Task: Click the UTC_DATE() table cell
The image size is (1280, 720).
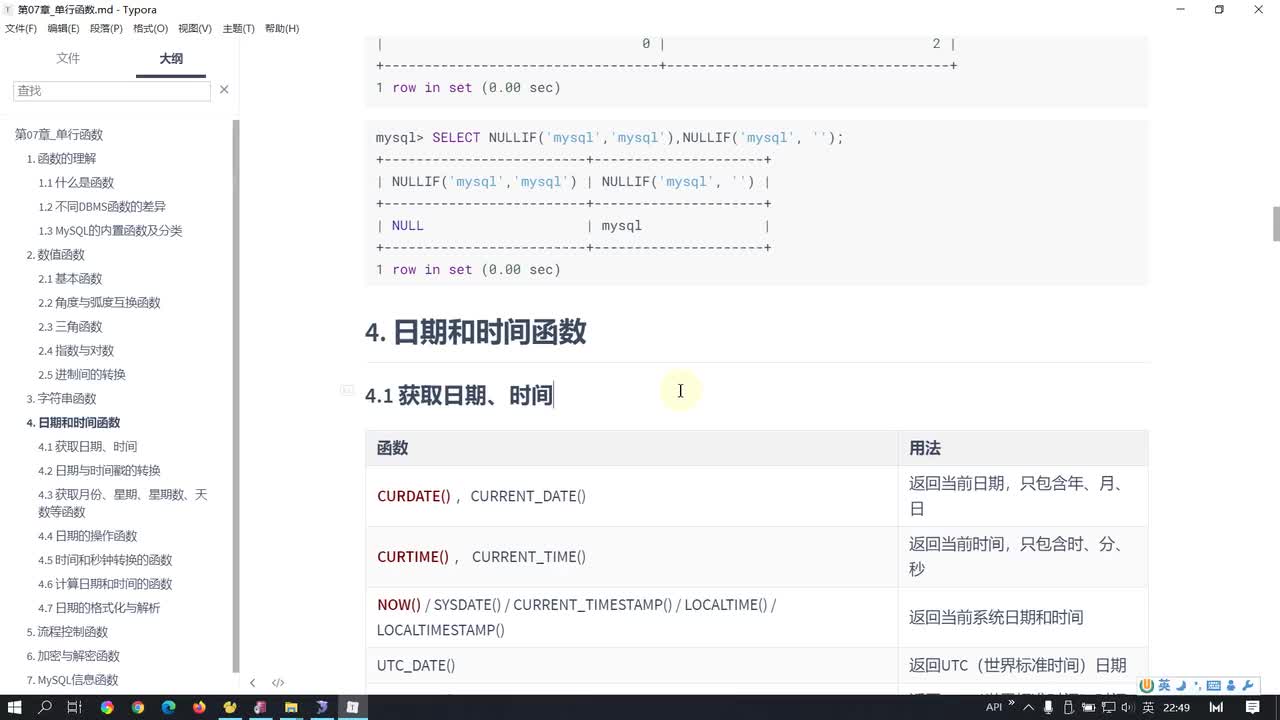Action: point(631,665)
